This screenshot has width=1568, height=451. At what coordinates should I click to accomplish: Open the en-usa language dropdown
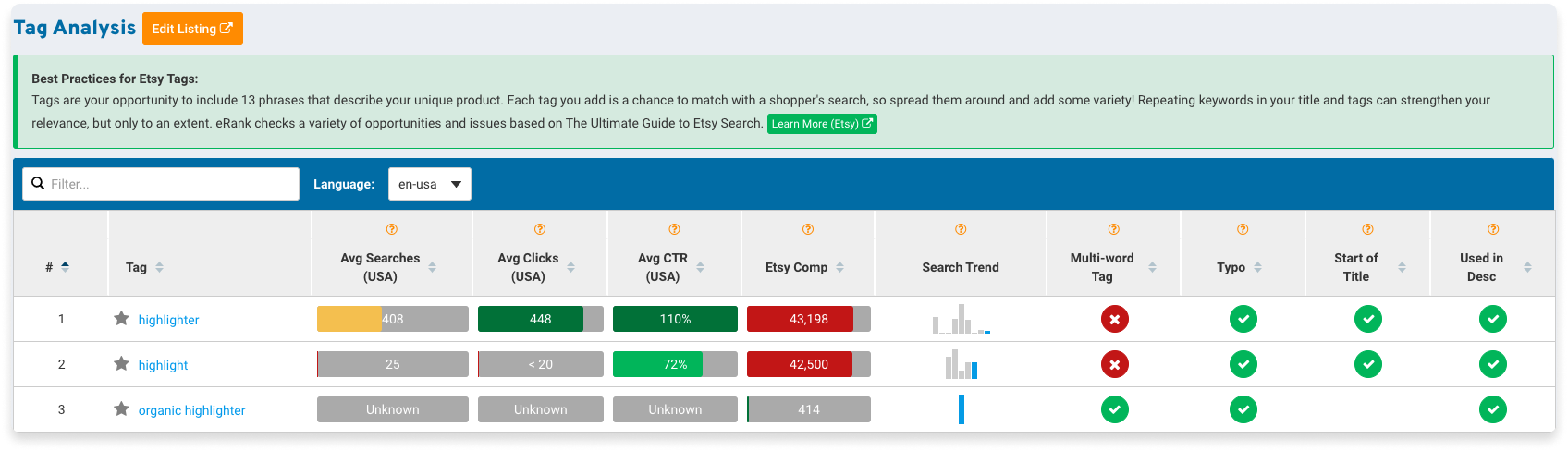[x=430, y=184]
